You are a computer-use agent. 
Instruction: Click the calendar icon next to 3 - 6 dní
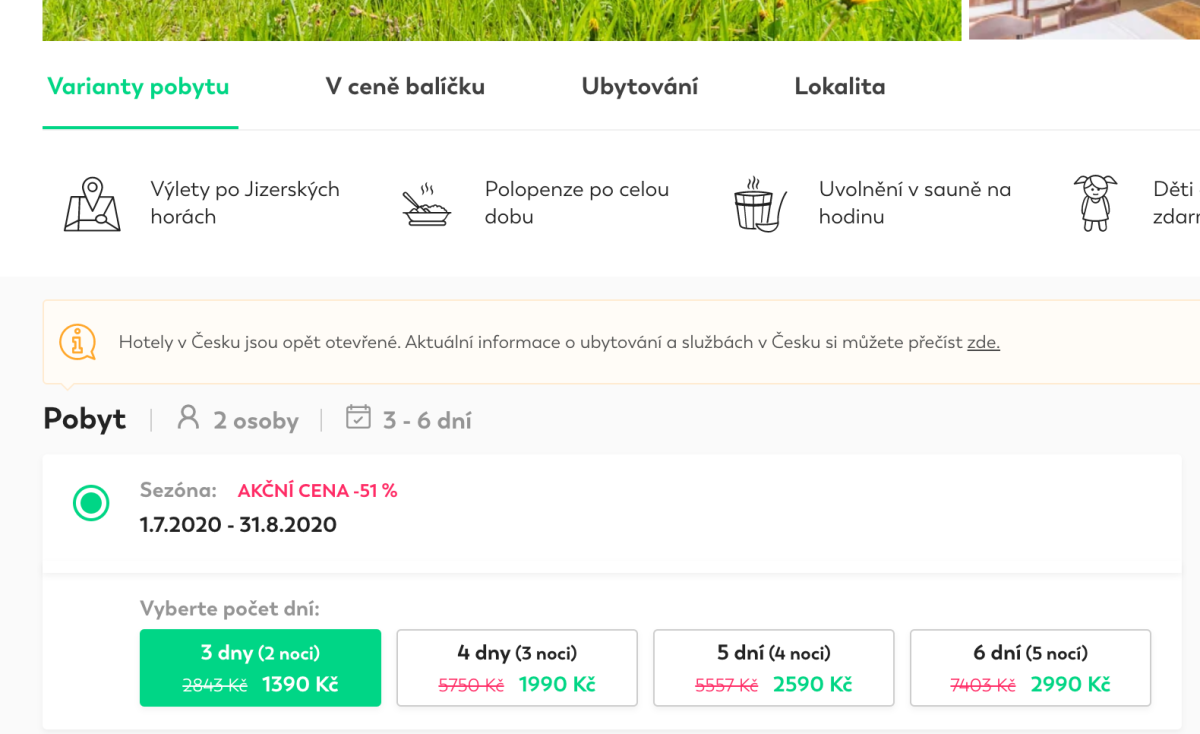[x=358, y=418]
